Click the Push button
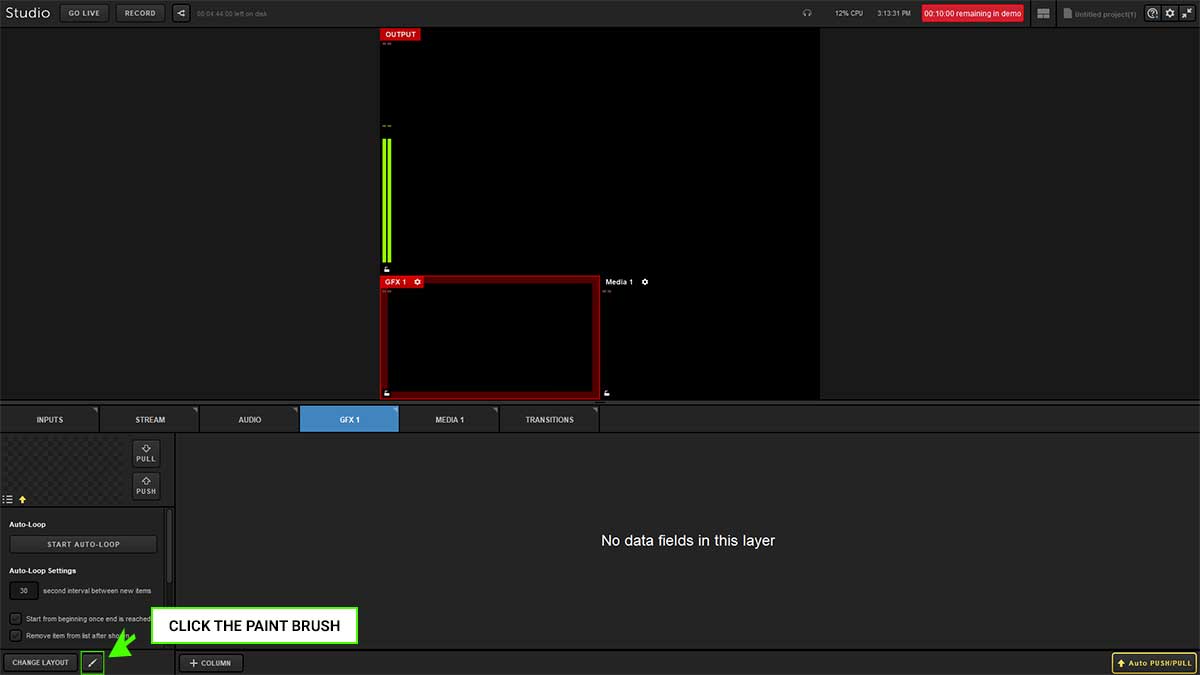1200x675 pixels. coord(146,486)
